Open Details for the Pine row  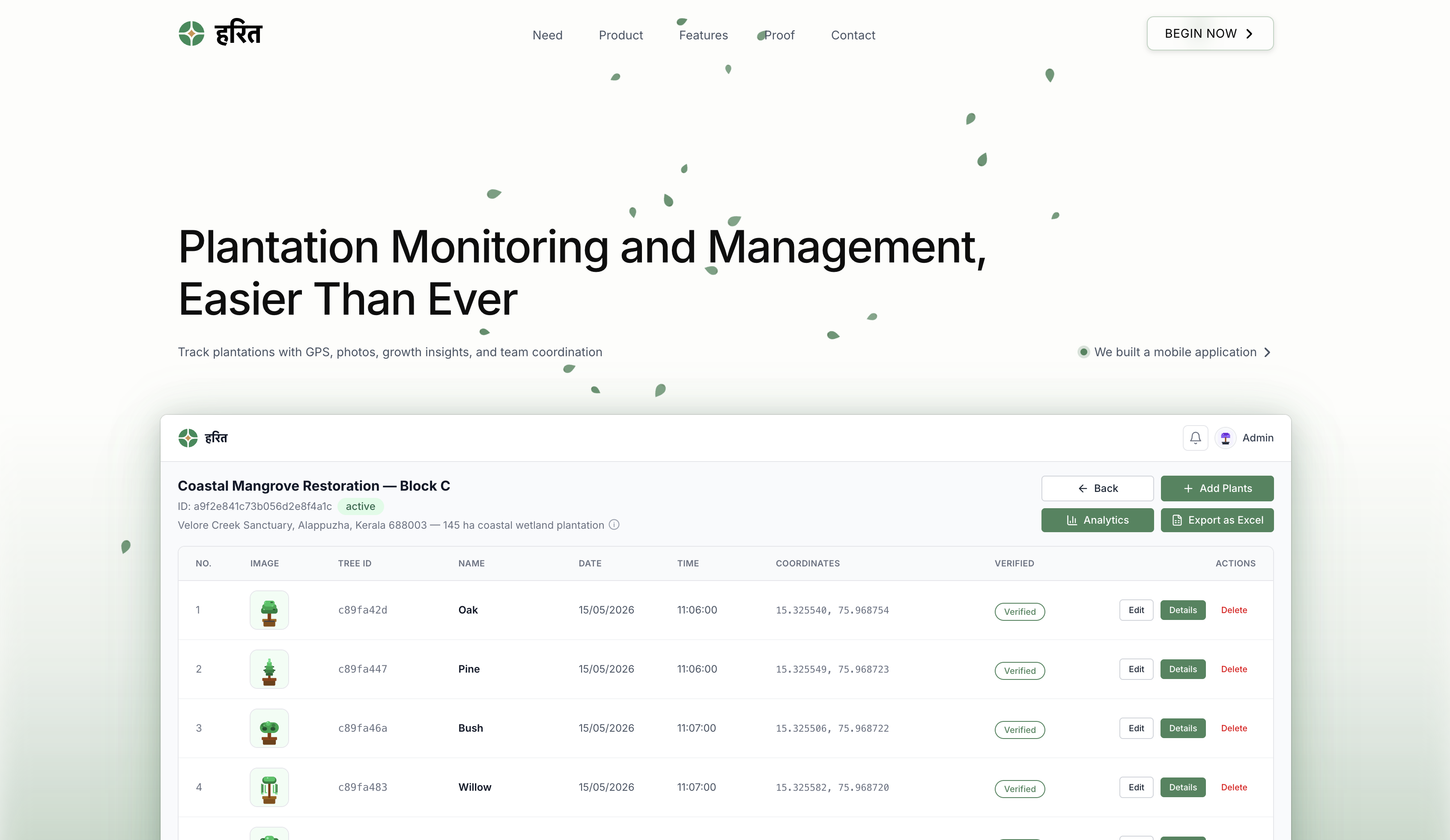point(1182,669)
